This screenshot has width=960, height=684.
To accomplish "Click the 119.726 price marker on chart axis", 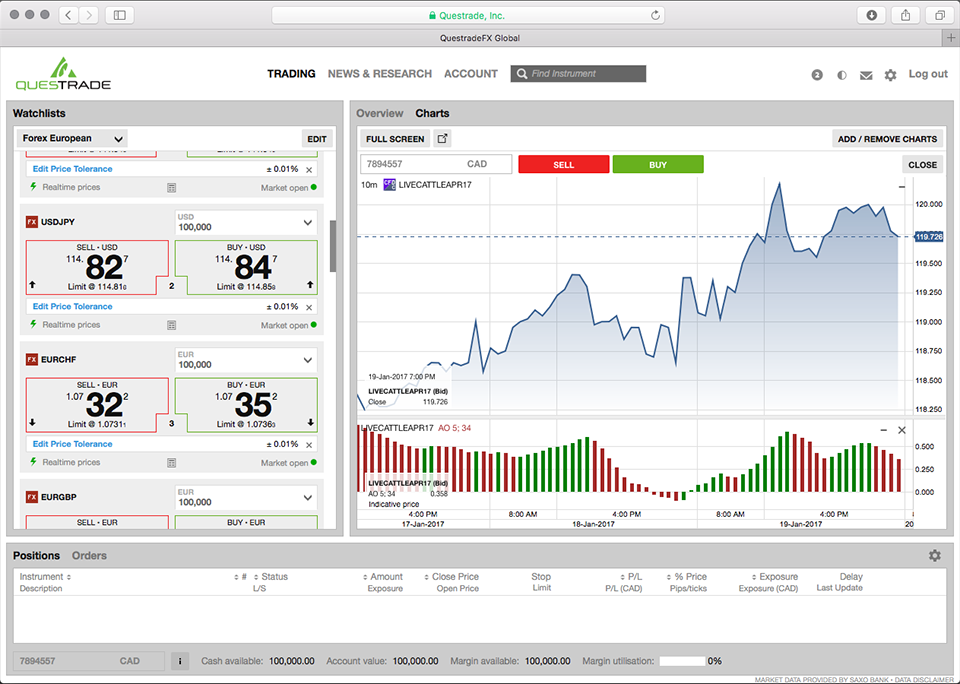I will 928,236.
